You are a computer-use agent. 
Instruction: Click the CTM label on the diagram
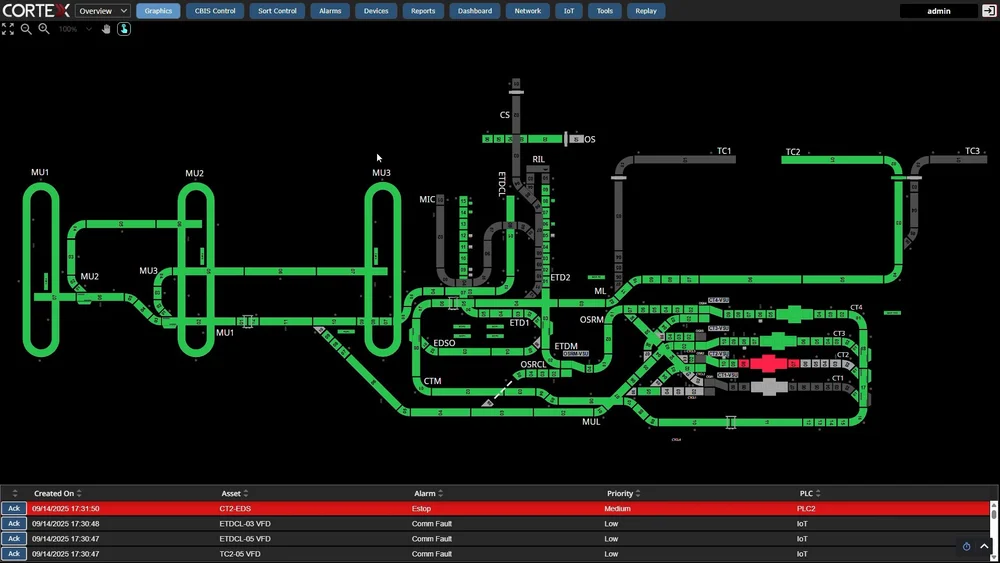click(432, 381)
